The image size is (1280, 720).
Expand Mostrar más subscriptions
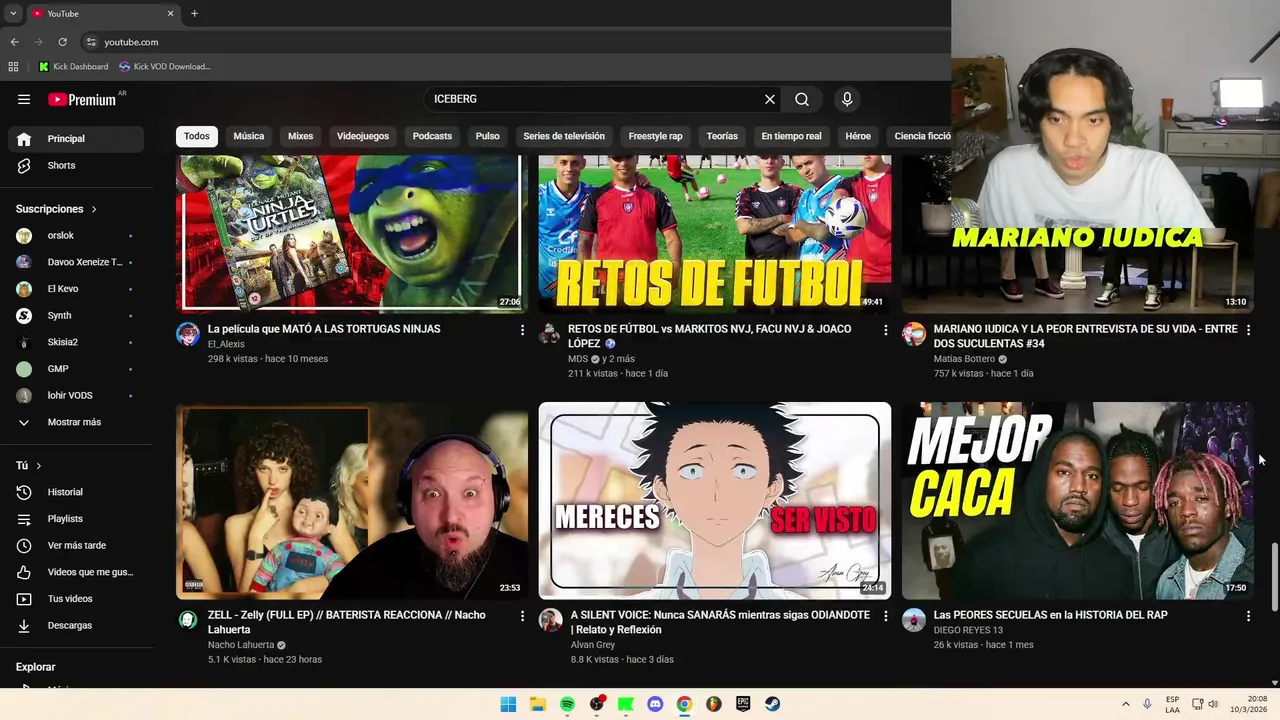point(76,422)
